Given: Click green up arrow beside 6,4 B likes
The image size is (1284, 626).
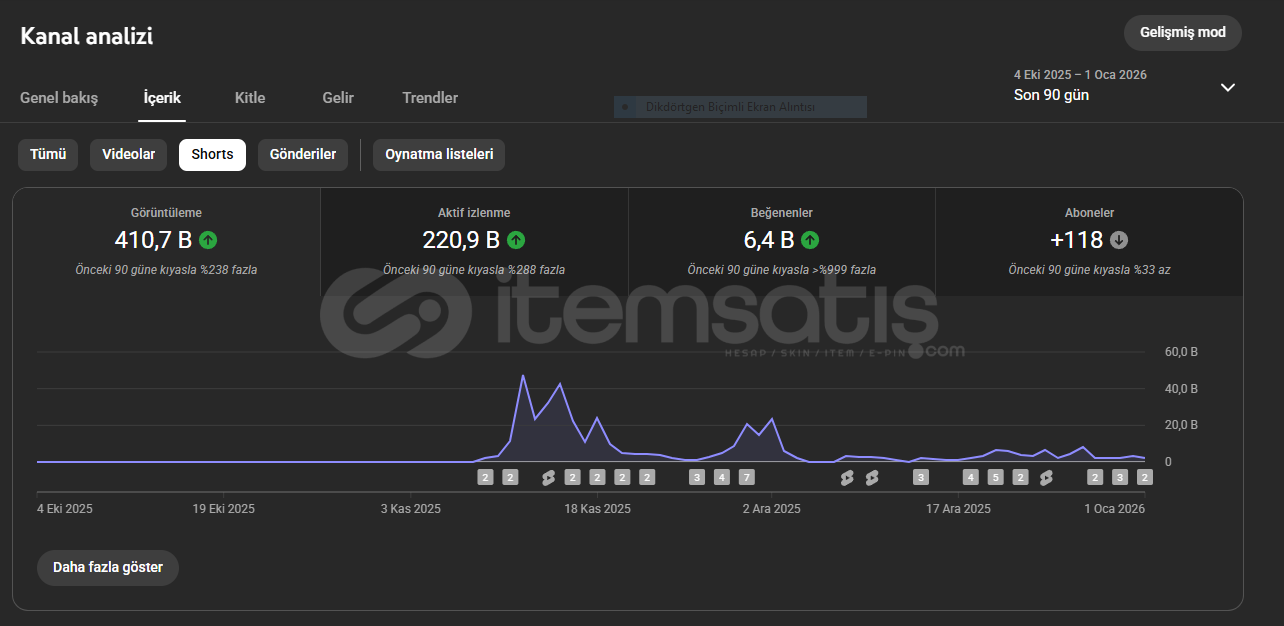Looking at the screenshot, I should coord(810,240).
